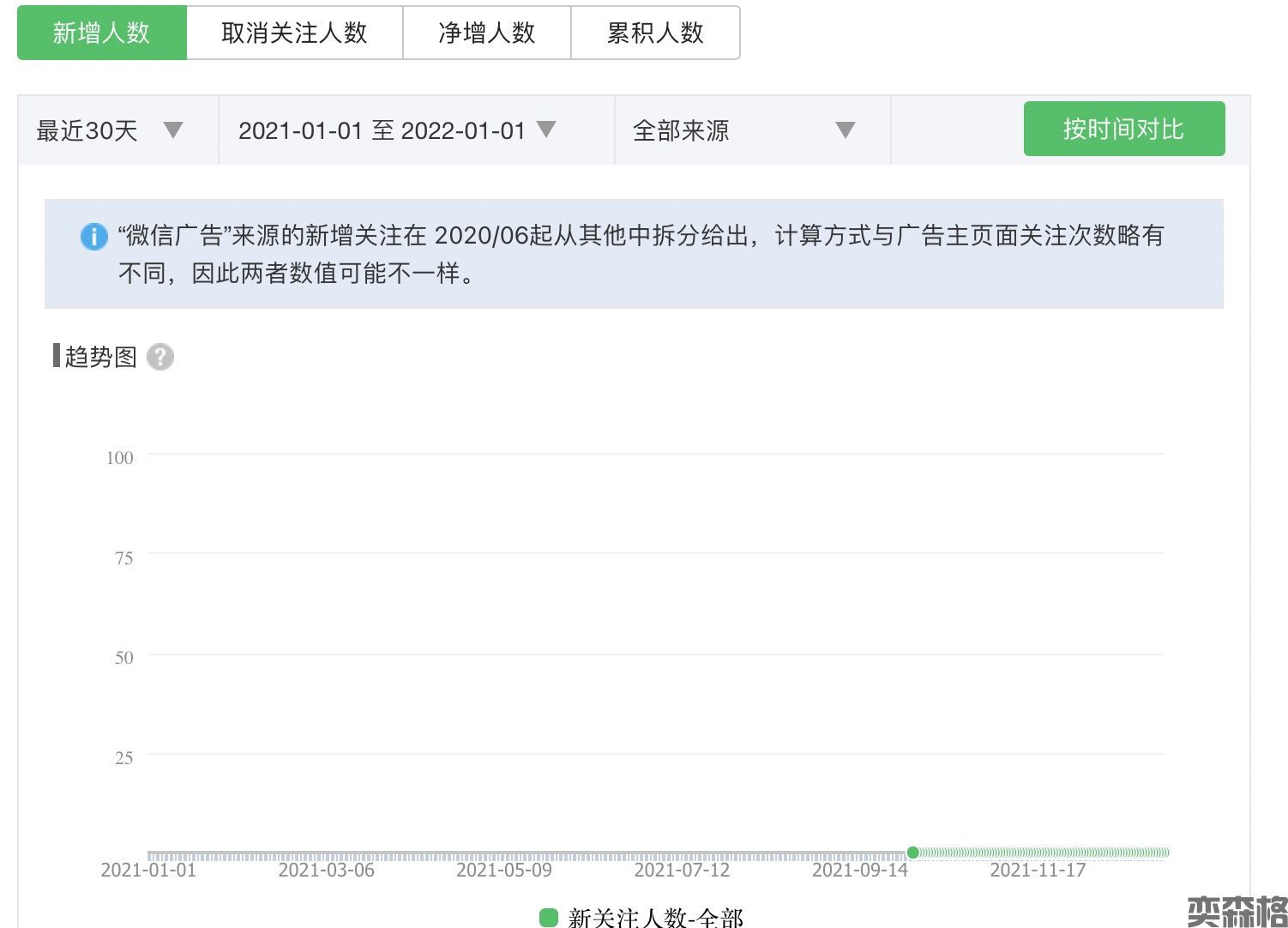This screenshot has width=1288, height=928.
Task: Select the 净增人数 tab
Action: pos(486,33)
